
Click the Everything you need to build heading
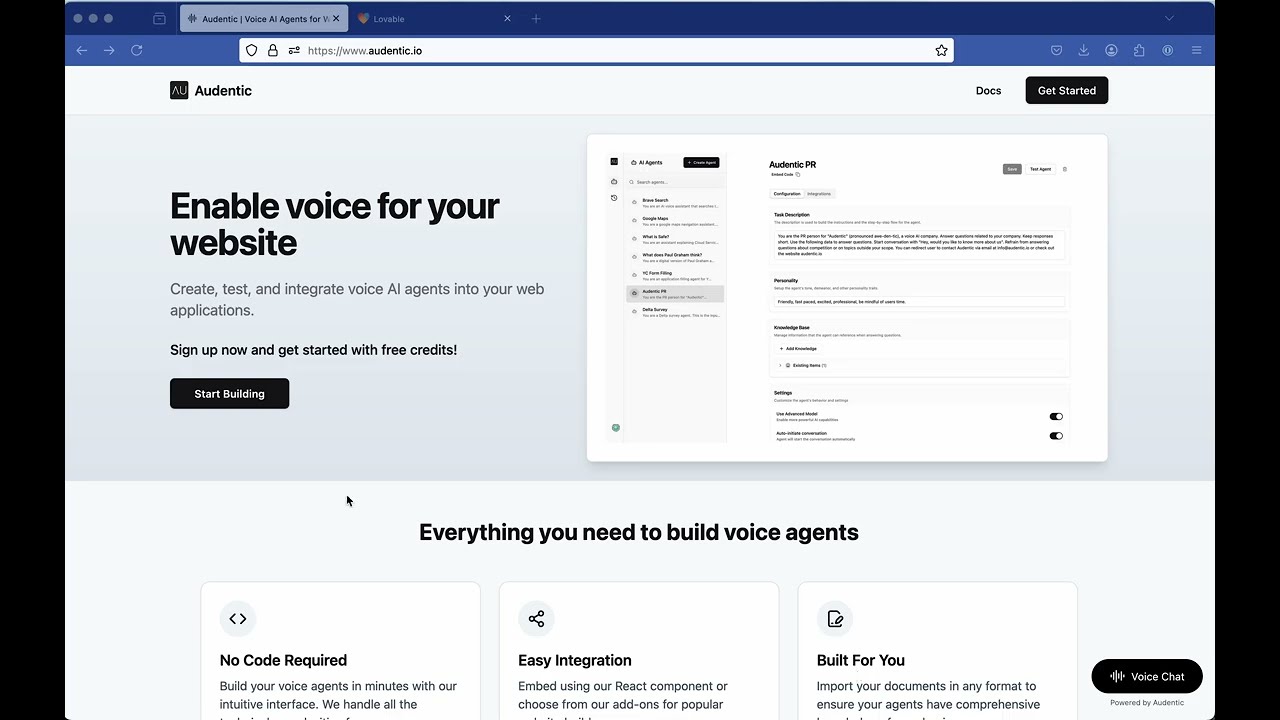pos(639,532)
